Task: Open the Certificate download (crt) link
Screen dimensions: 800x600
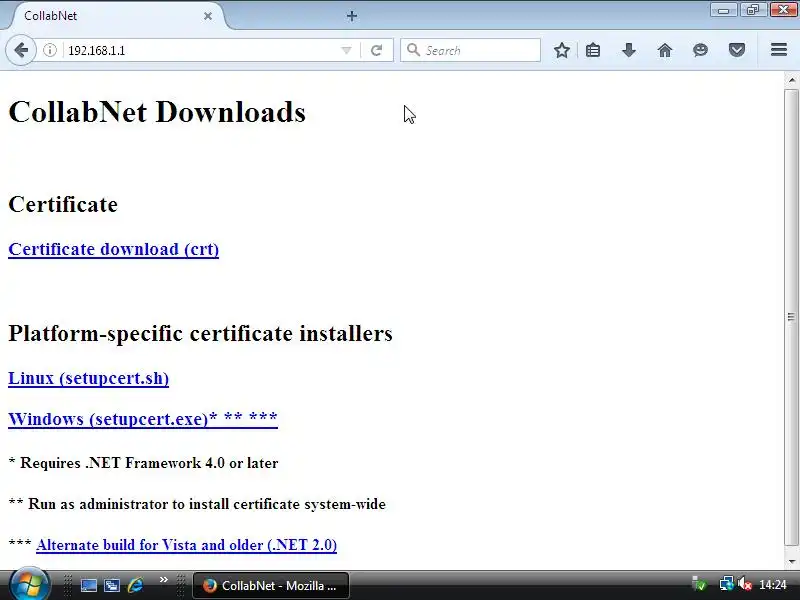Action: click(x=114, y=249)
